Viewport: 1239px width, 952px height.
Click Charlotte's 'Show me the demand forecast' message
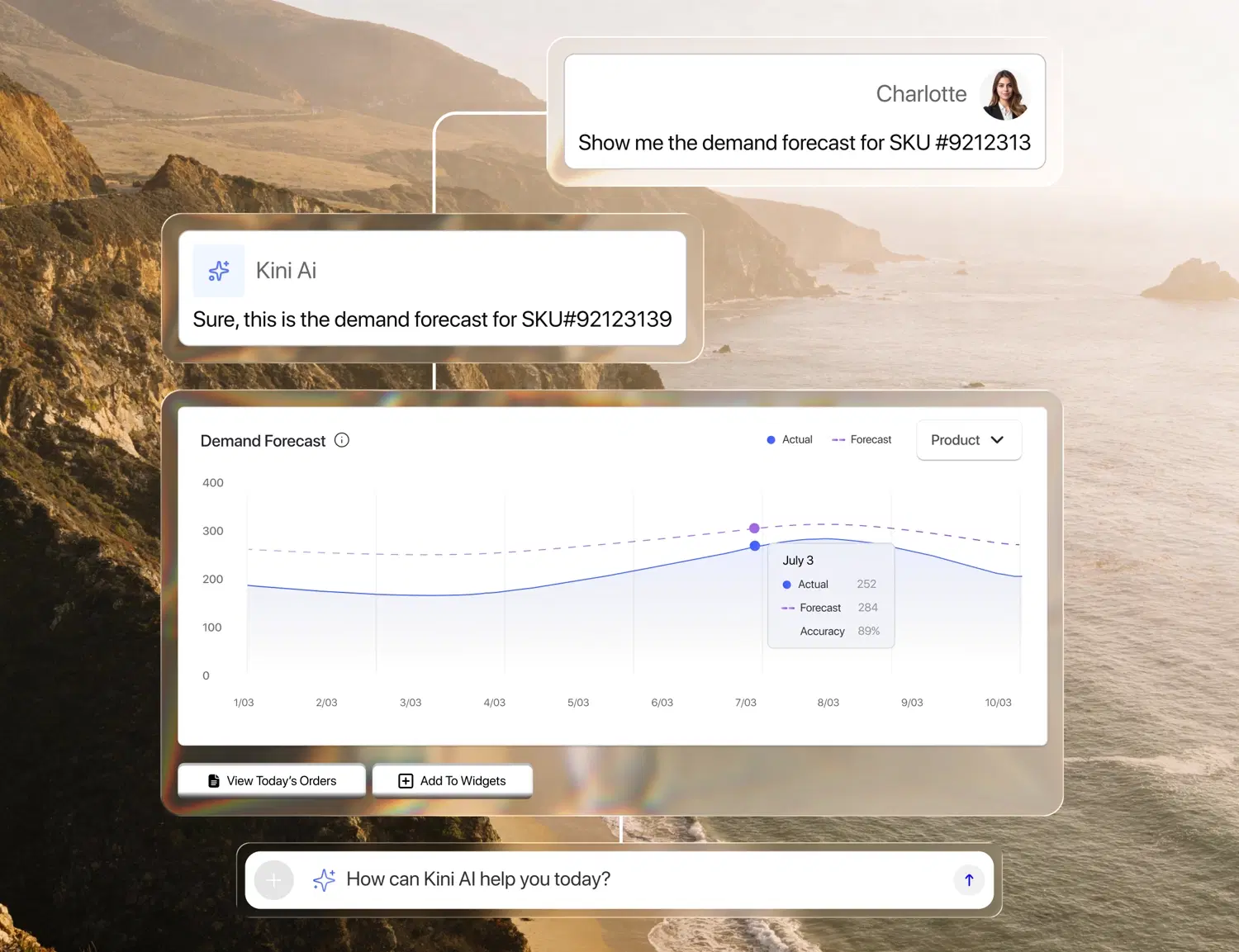coord(805,143)
